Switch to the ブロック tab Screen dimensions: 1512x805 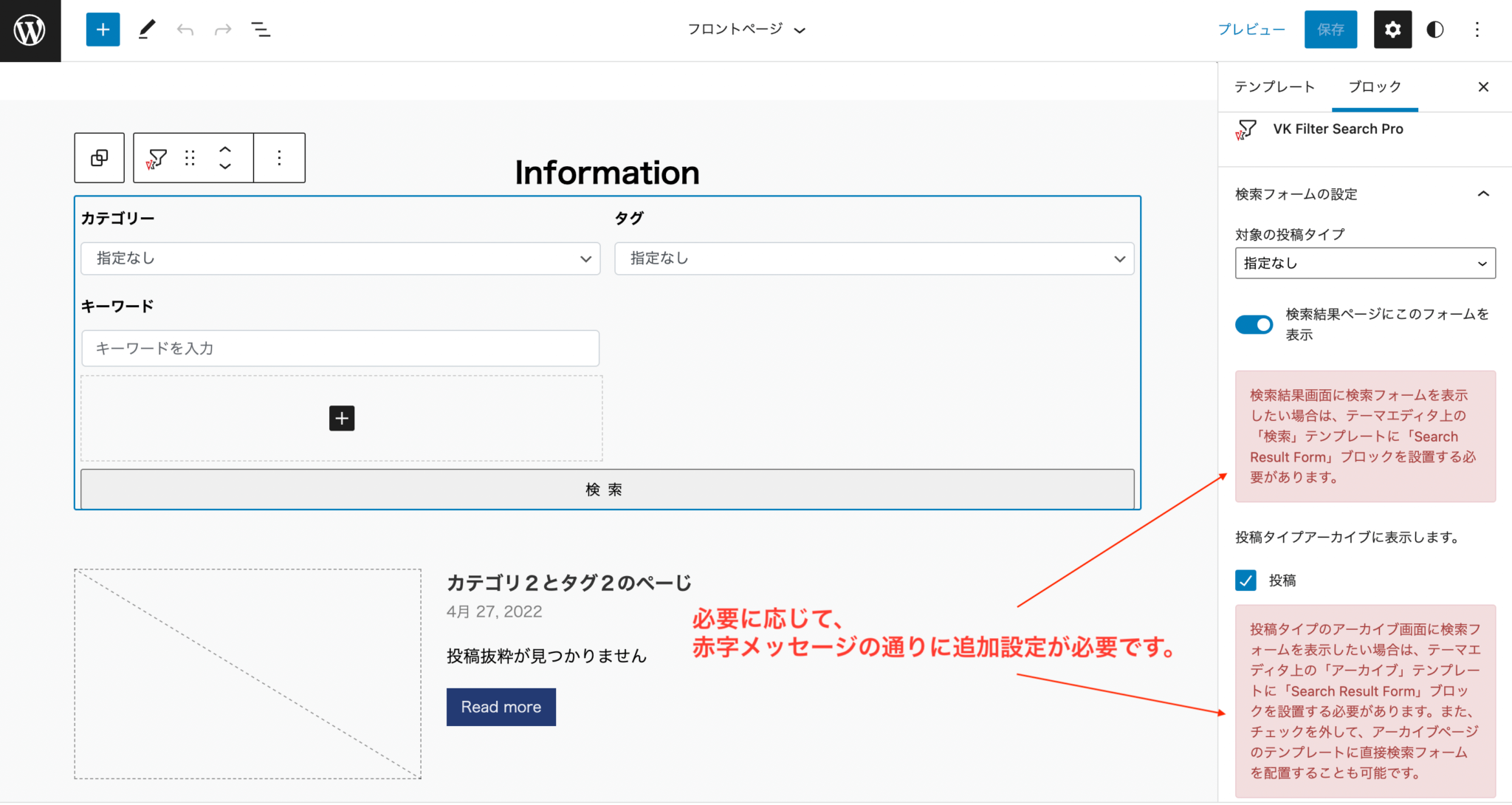coord(1374,87)
